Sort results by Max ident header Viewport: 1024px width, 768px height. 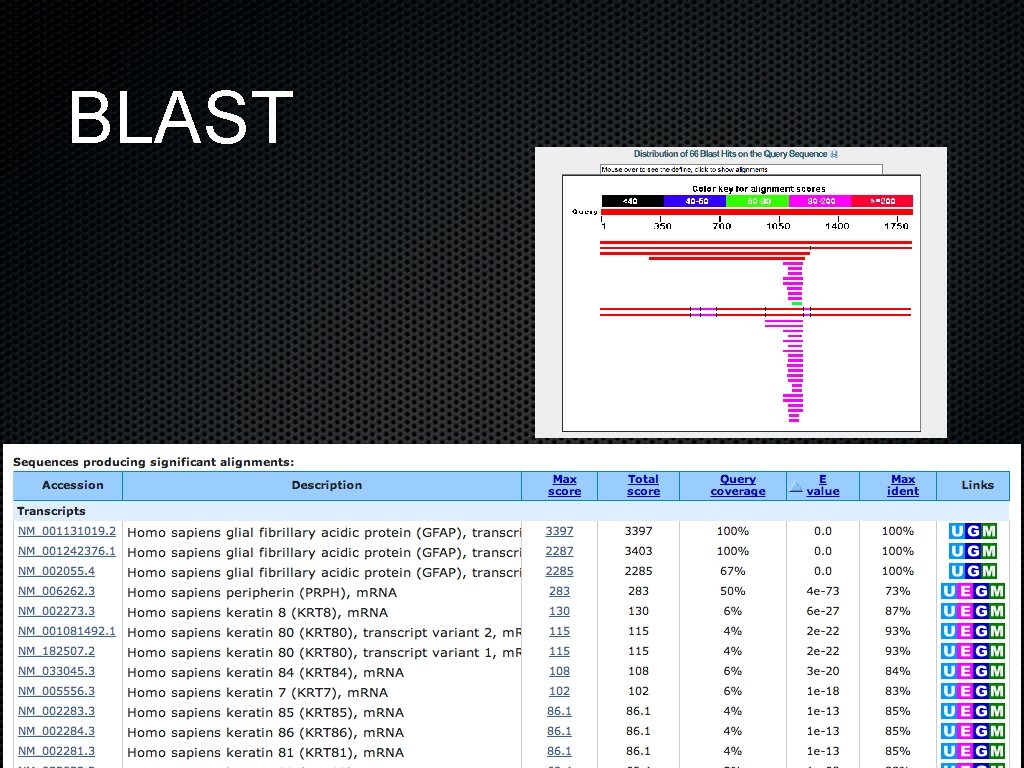click(x=903, y=485)
